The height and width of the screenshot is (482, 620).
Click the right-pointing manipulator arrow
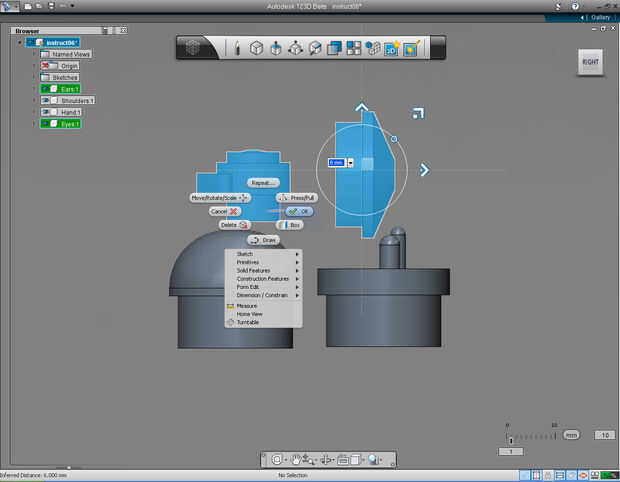[x=424, y=170]
